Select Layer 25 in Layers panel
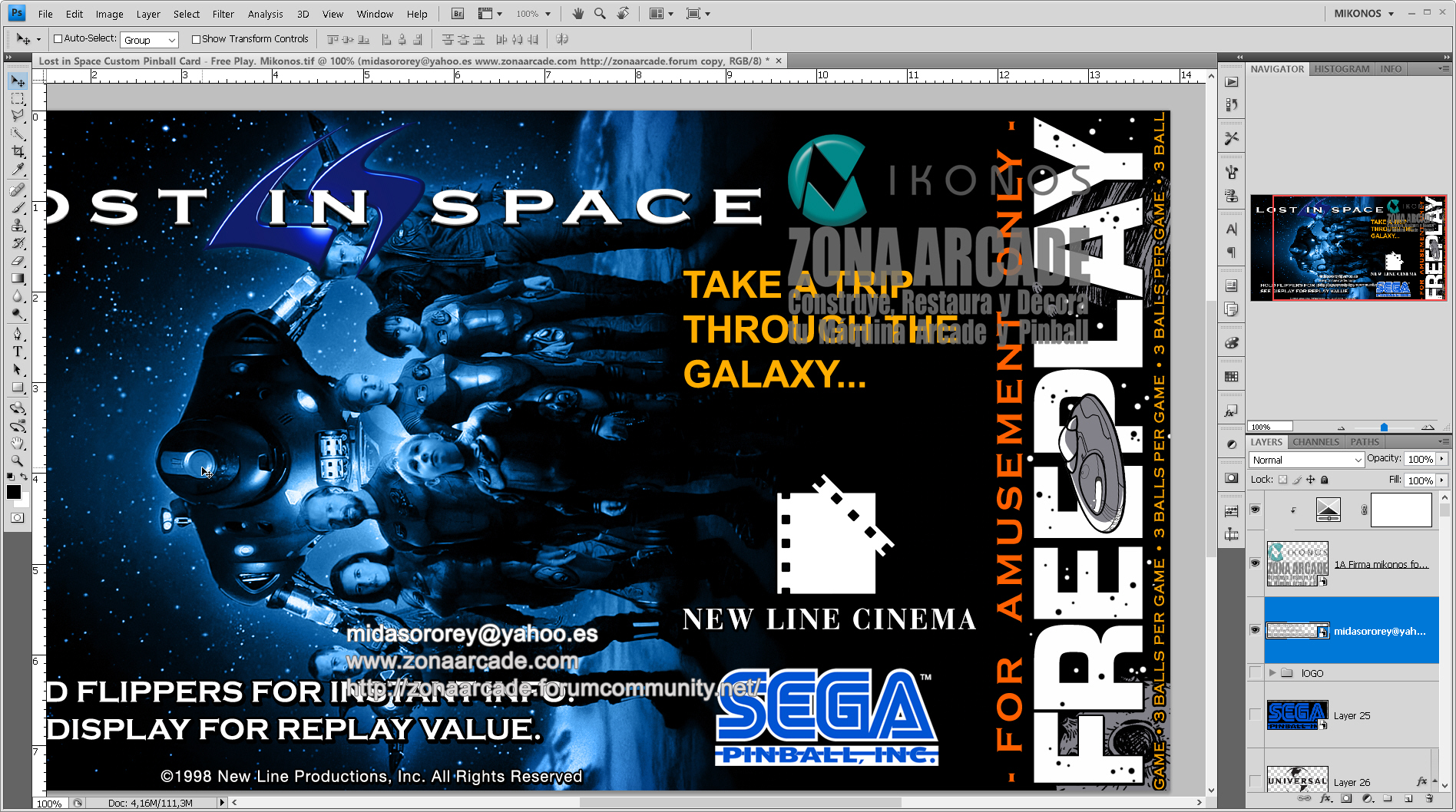This screenshot has height=812, width=1456. 1352,716
